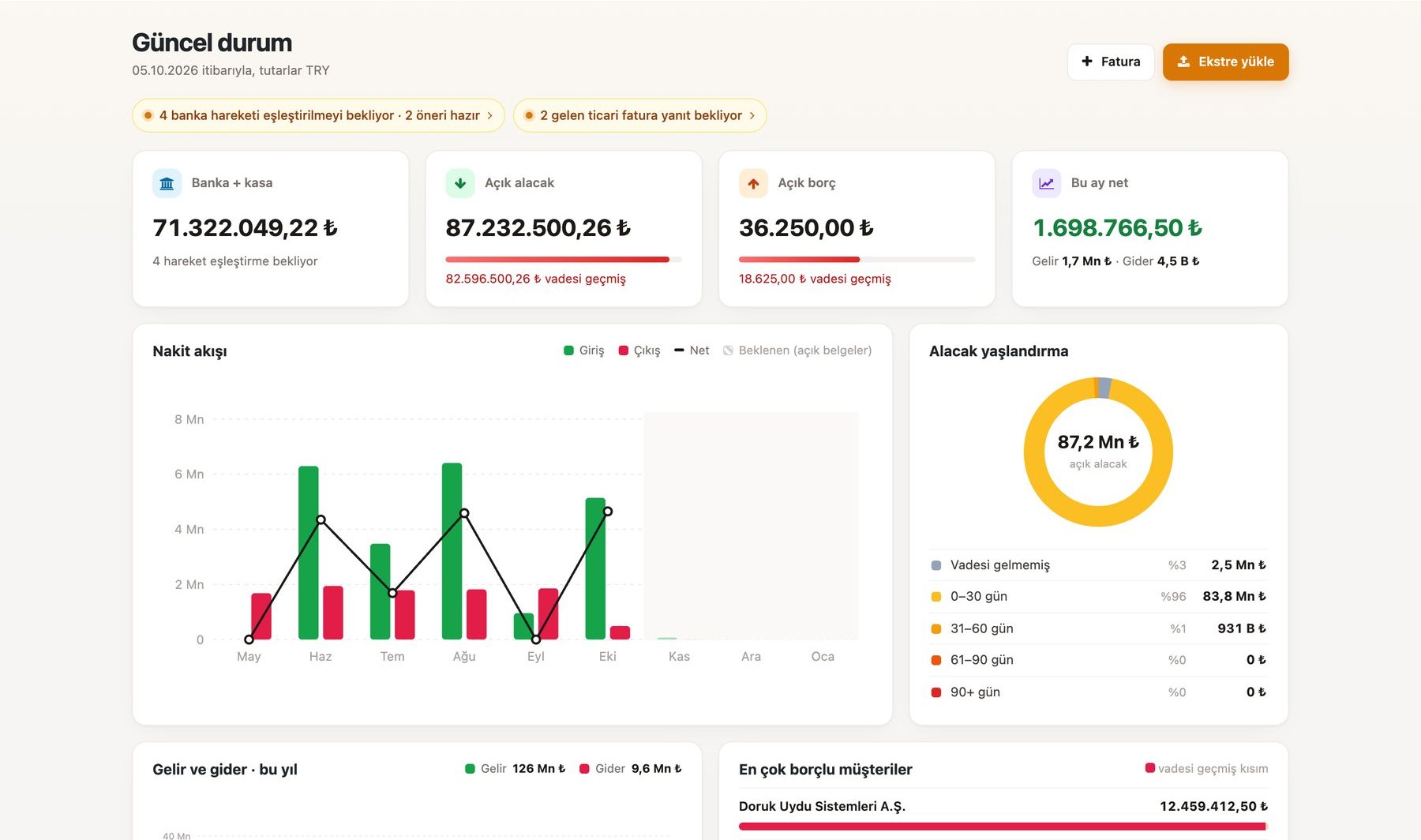This screenshot has width=1421, height=840.
Task: Click the 90+ gün red swatch
Action: (x=936, y=692)
